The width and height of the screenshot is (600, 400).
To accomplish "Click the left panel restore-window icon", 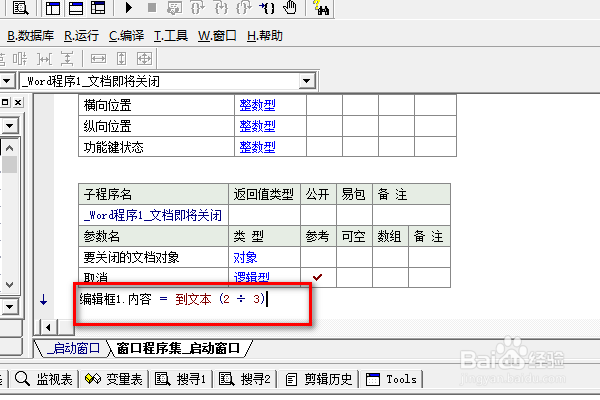I will (5, 102).
